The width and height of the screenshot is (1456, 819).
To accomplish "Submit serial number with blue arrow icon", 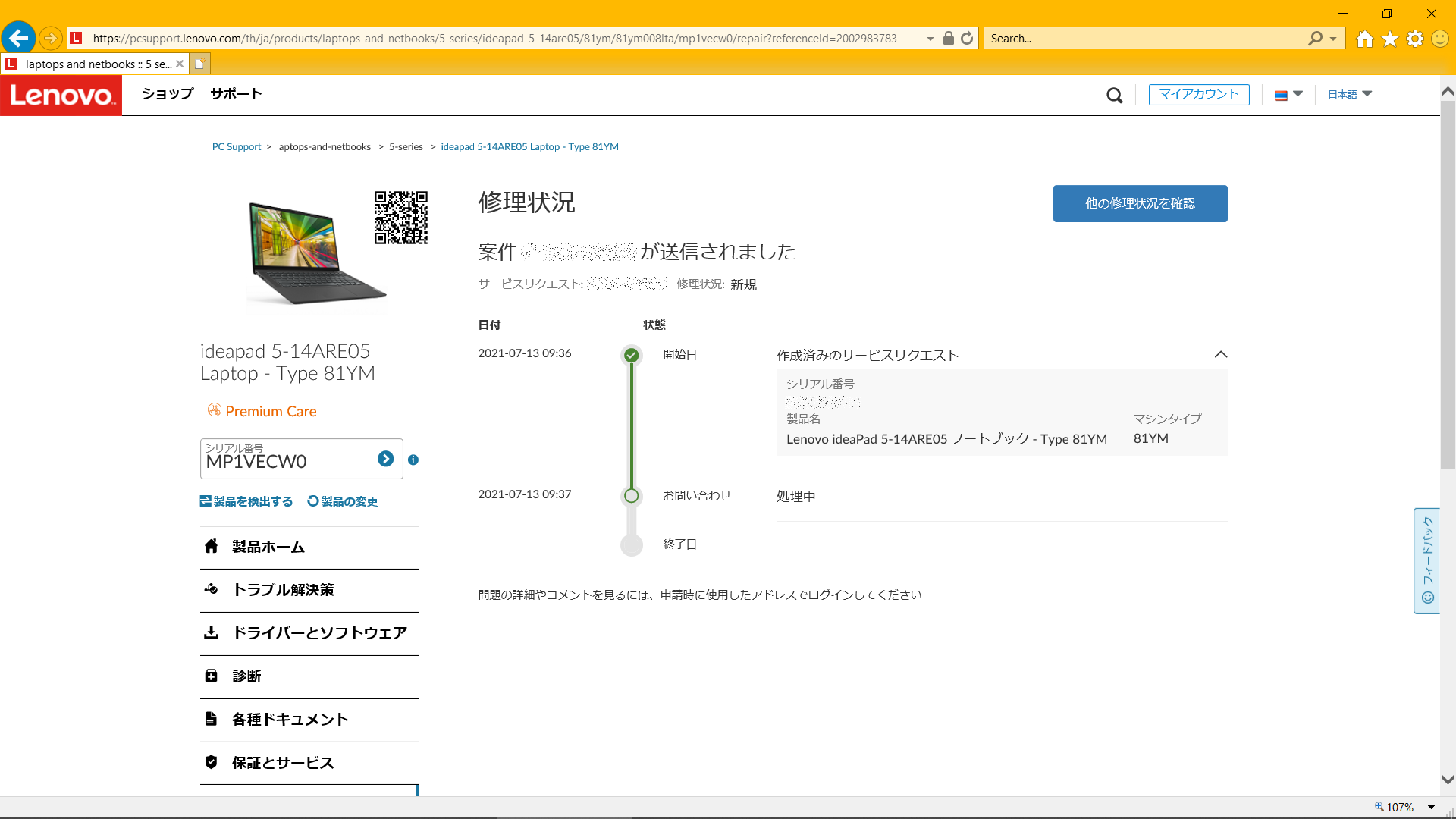I will point(385,459).
